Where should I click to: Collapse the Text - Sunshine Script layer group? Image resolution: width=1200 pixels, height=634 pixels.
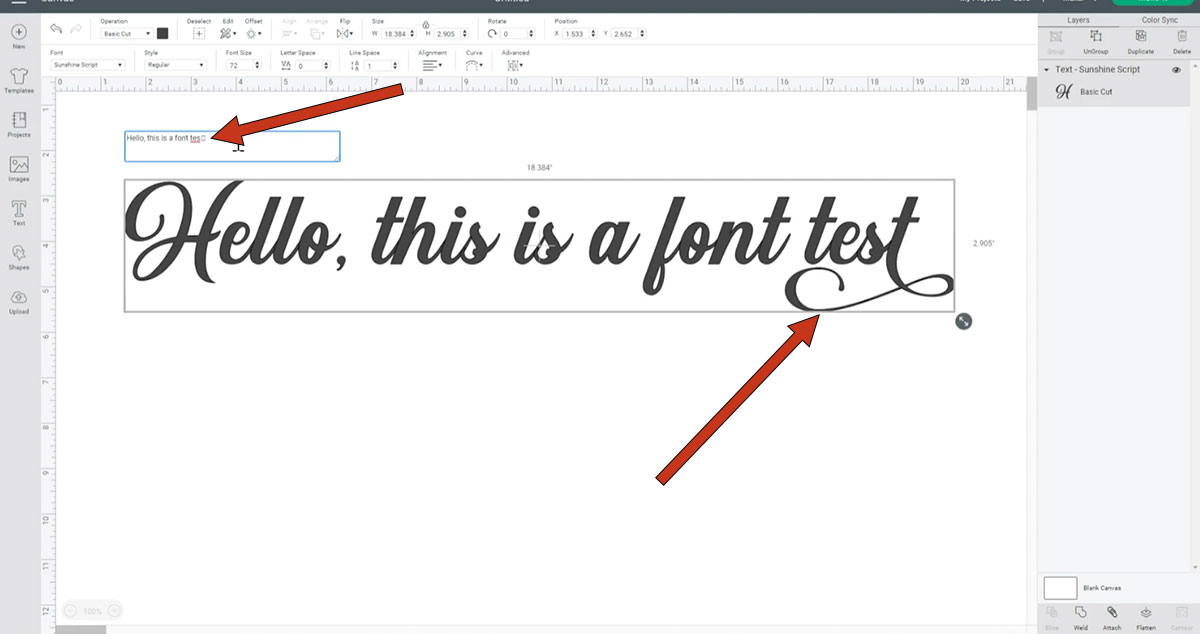1046,70
